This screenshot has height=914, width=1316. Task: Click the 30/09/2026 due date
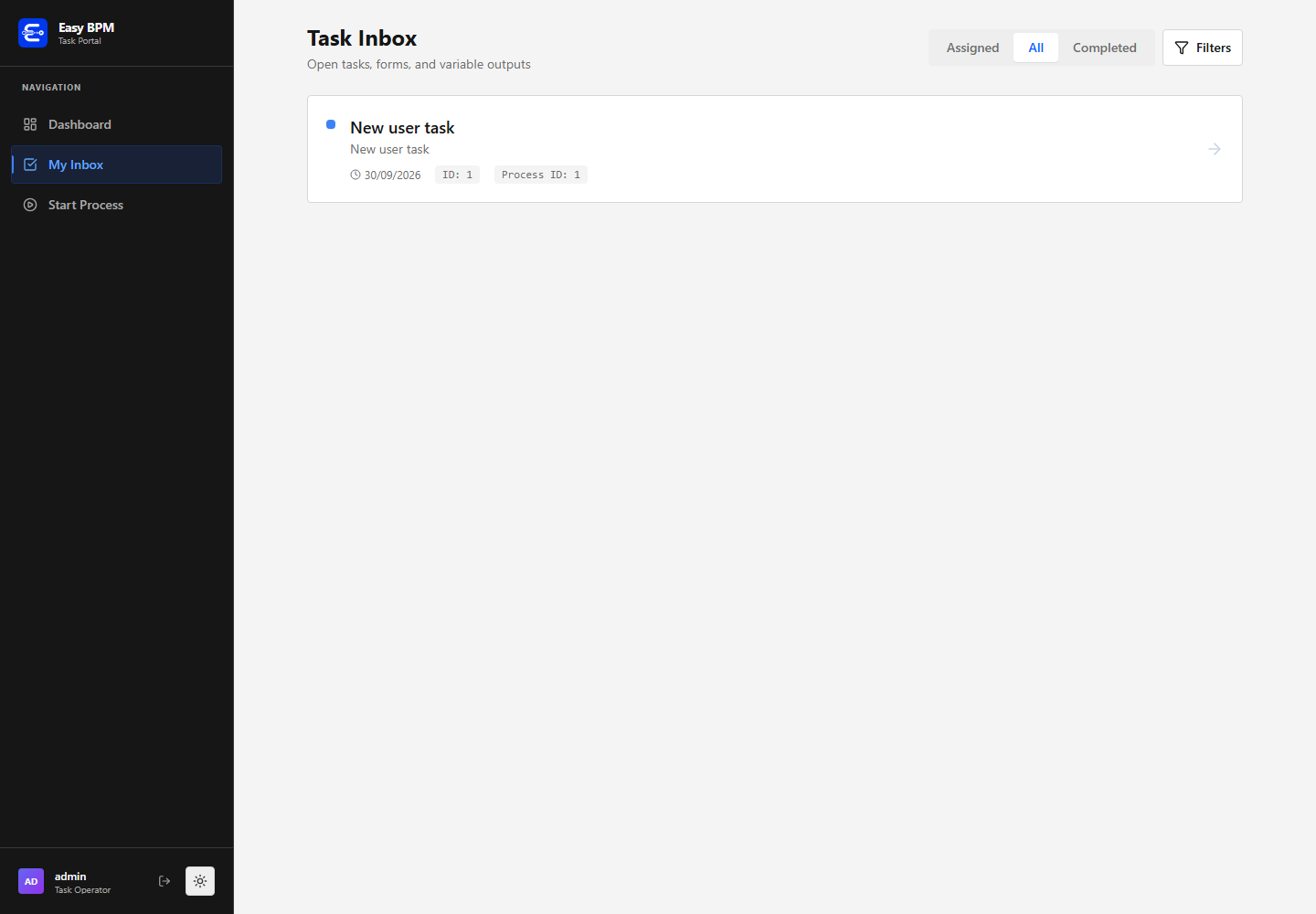(x=393, y=175)
